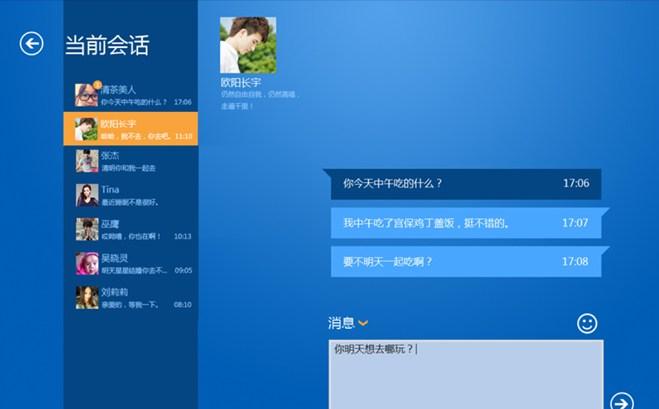Click 吴晓灵's avatar thumbnail
This screenshot has width=659, height=409.
[x=87, y=264]
